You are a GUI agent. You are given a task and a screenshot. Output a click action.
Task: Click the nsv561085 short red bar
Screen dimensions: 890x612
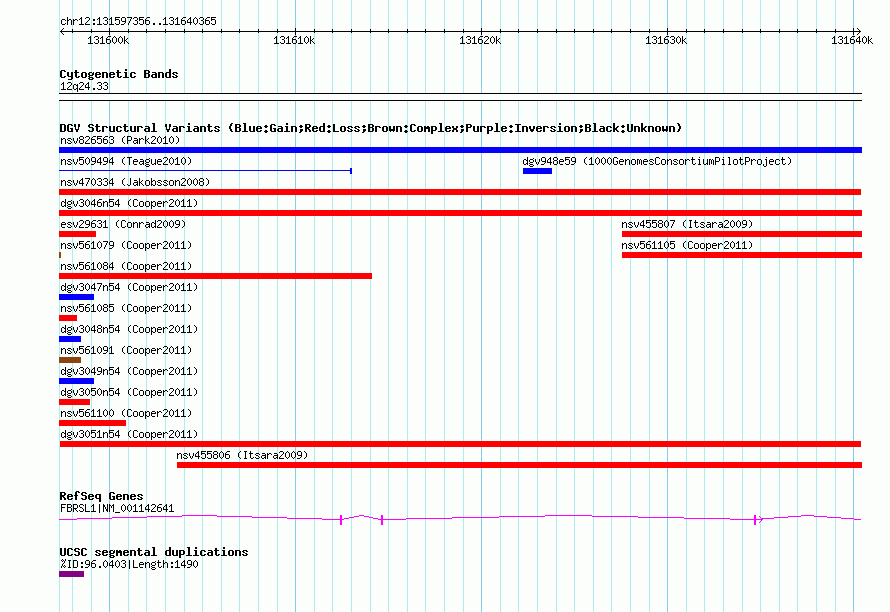coord(68,318)
